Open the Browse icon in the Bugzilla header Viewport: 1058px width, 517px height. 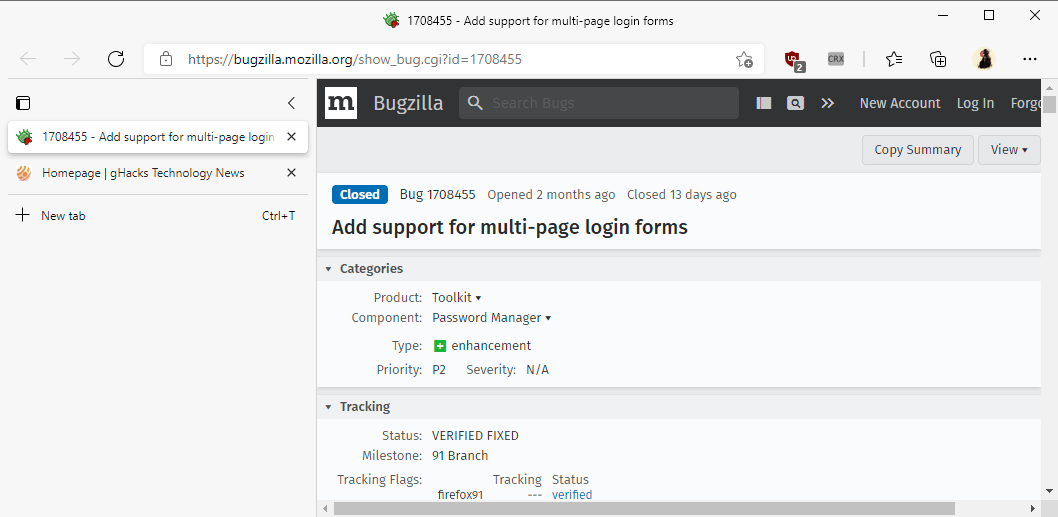pyautogui.click(x=764, y=103)
